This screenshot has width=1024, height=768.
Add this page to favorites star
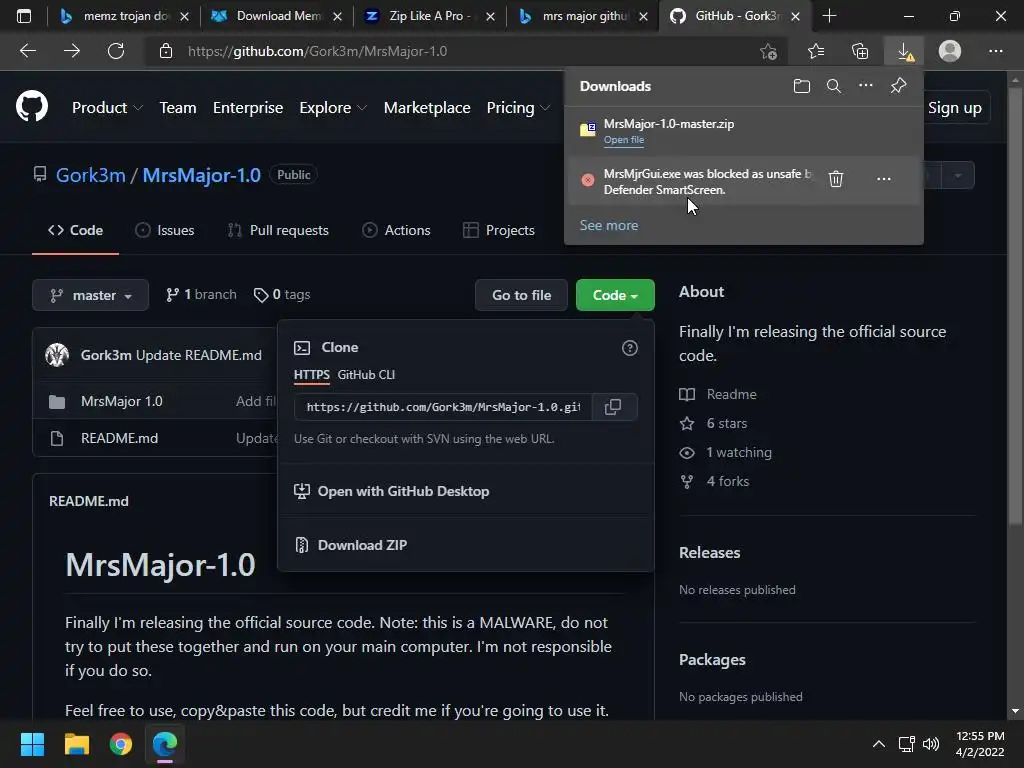coord(769,51)
